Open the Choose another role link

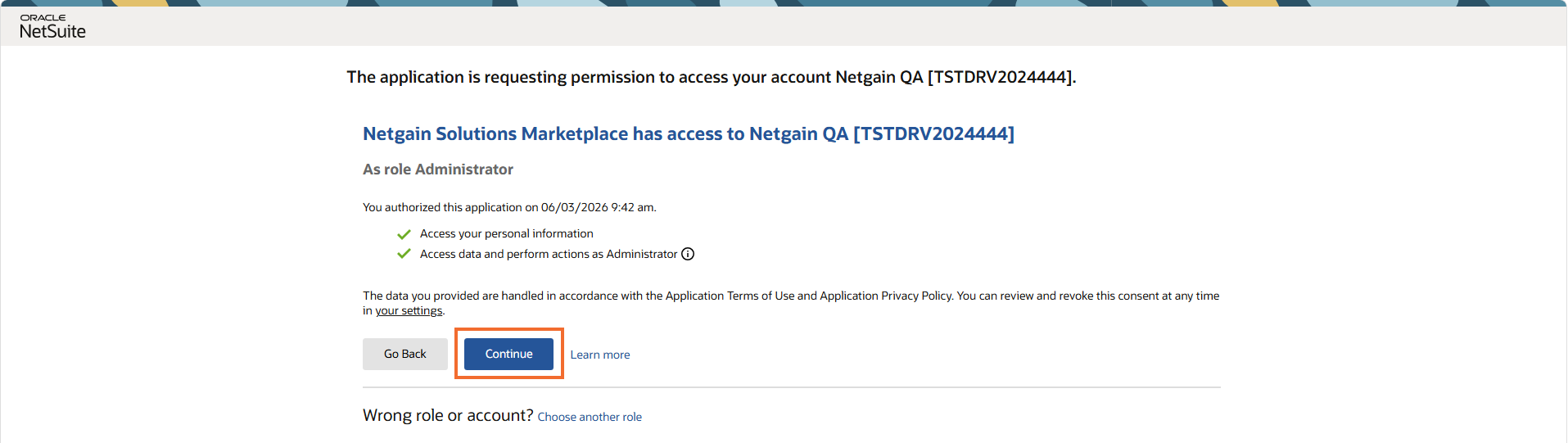click(x=590, y=417)
